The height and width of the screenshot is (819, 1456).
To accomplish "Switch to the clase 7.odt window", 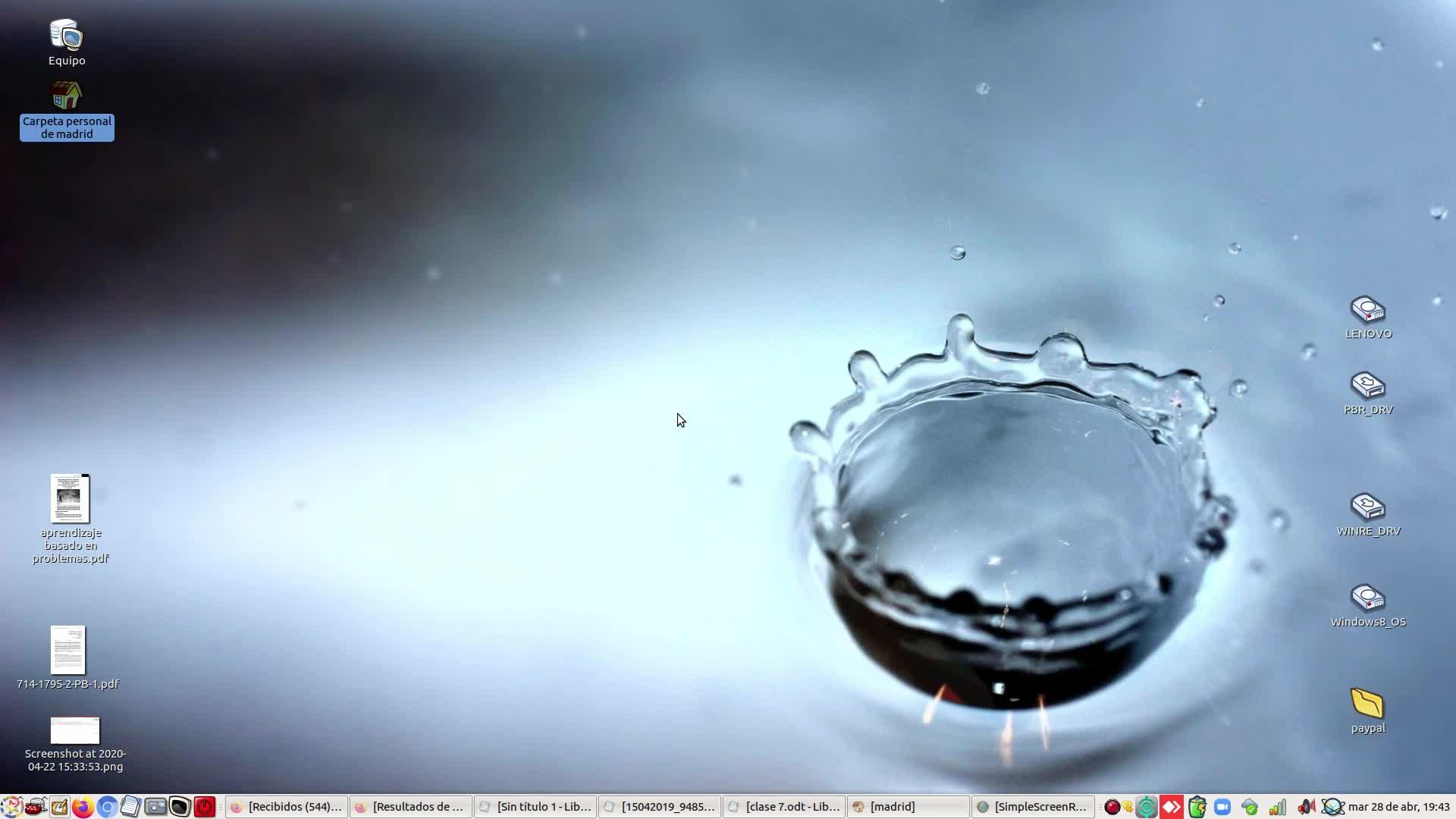I will click(x=784, y=807).
